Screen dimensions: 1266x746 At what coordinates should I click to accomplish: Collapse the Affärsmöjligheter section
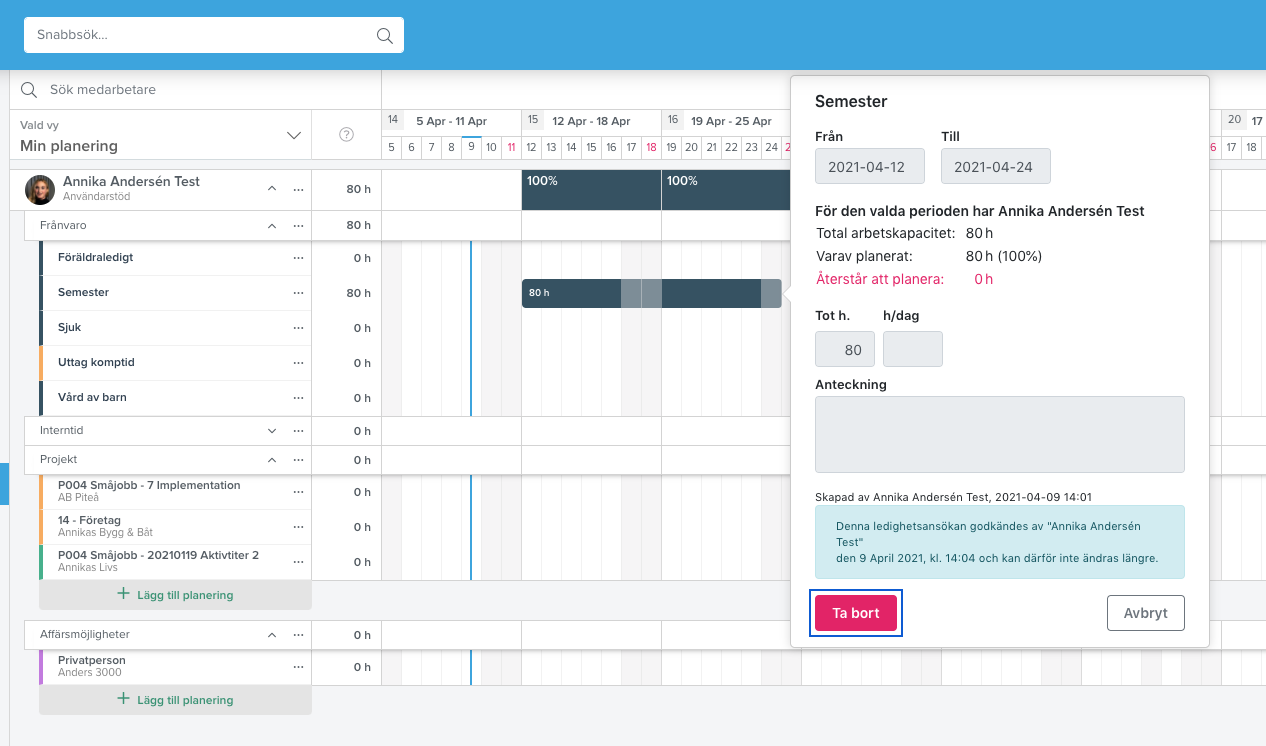click(x=271, y=635)
